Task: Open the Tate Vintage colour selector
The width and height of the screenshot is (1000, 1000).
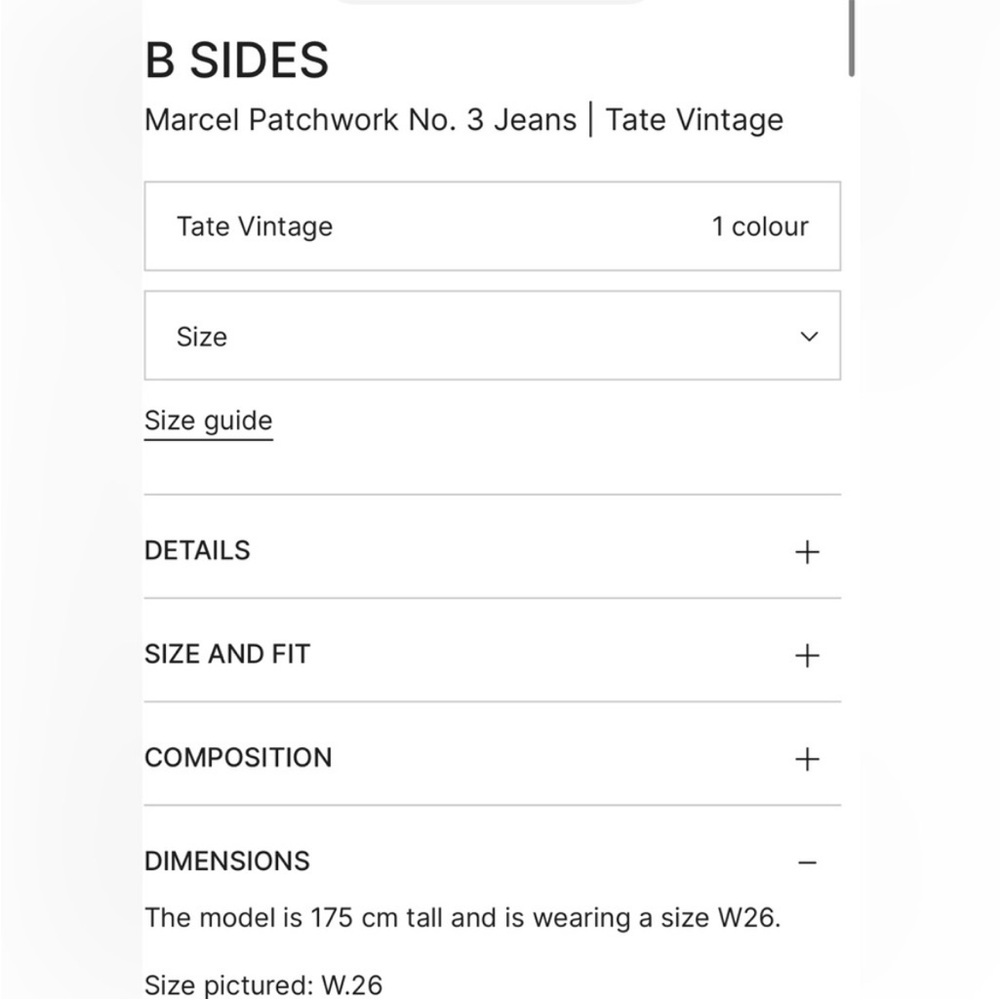Action: coord(492,226)
